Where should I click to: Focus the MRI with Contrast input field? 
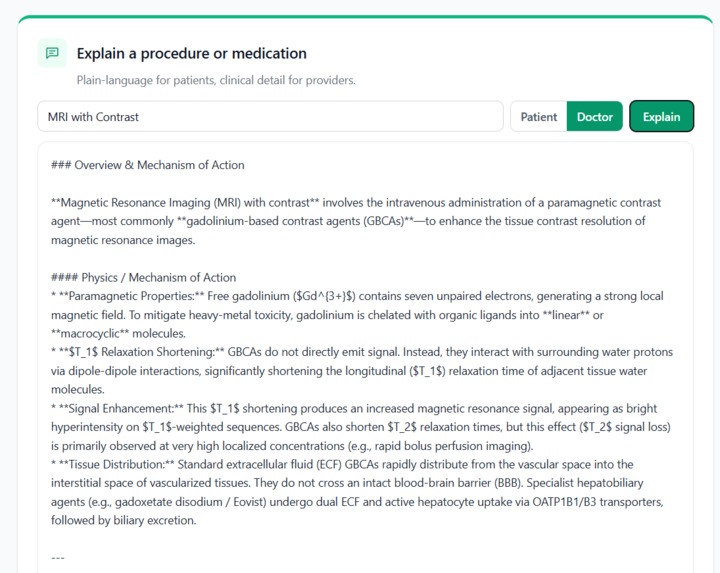pyautogui.click(x=270, y=117)
